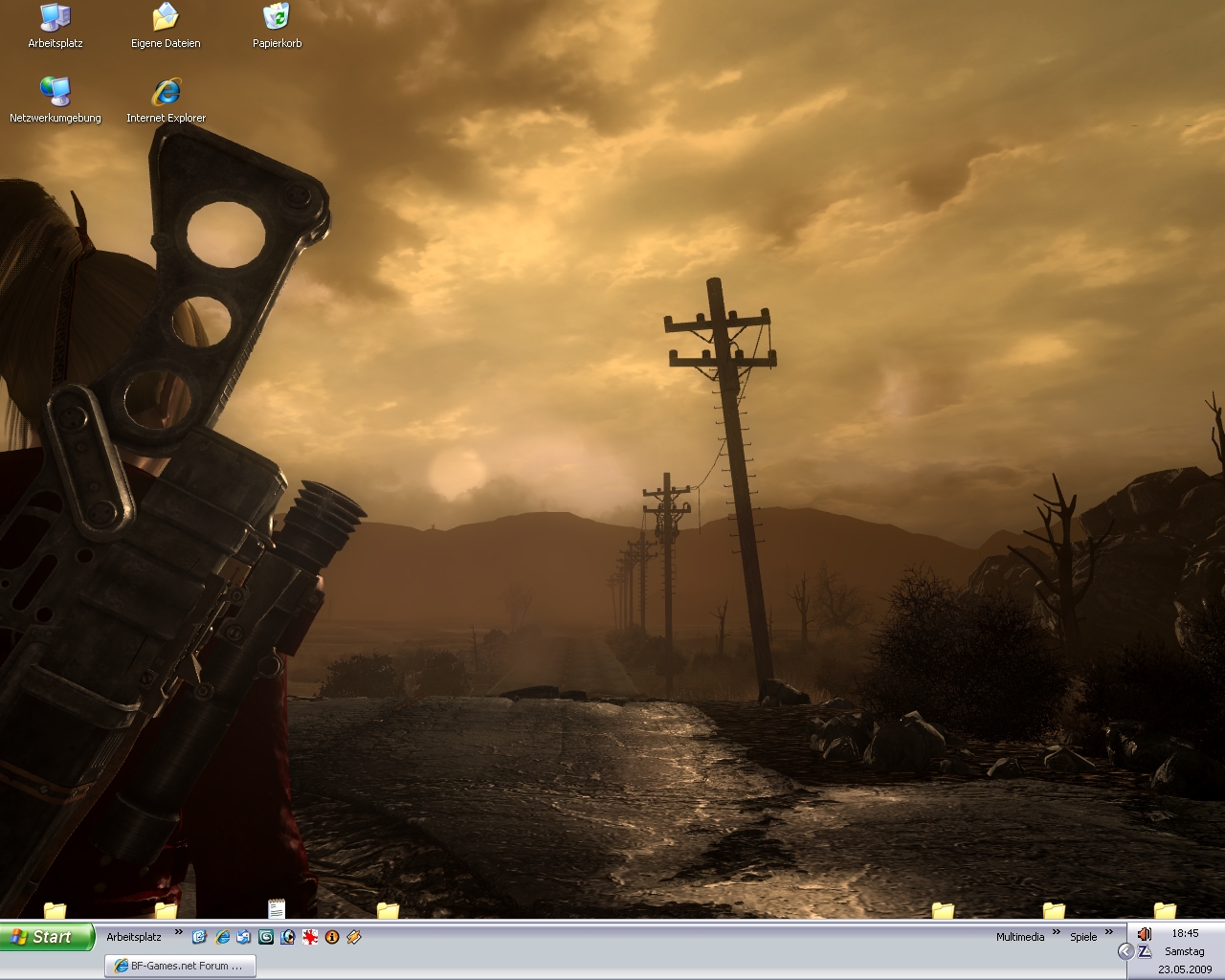Select the text document icon at desktop bottom
This screenshot has width=1225, height=980.
click(277, 908)
